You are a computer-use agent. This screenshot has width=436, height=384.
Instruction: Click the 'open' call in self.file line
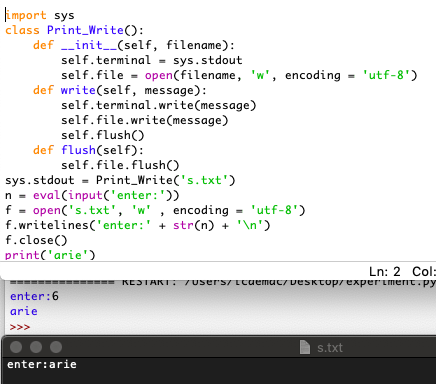click(159, 75)
